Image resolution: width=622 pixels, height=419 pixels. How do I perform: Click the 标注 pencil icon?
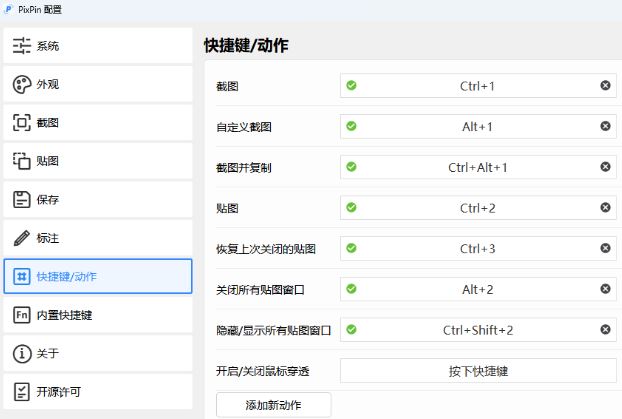pos(21,238)
